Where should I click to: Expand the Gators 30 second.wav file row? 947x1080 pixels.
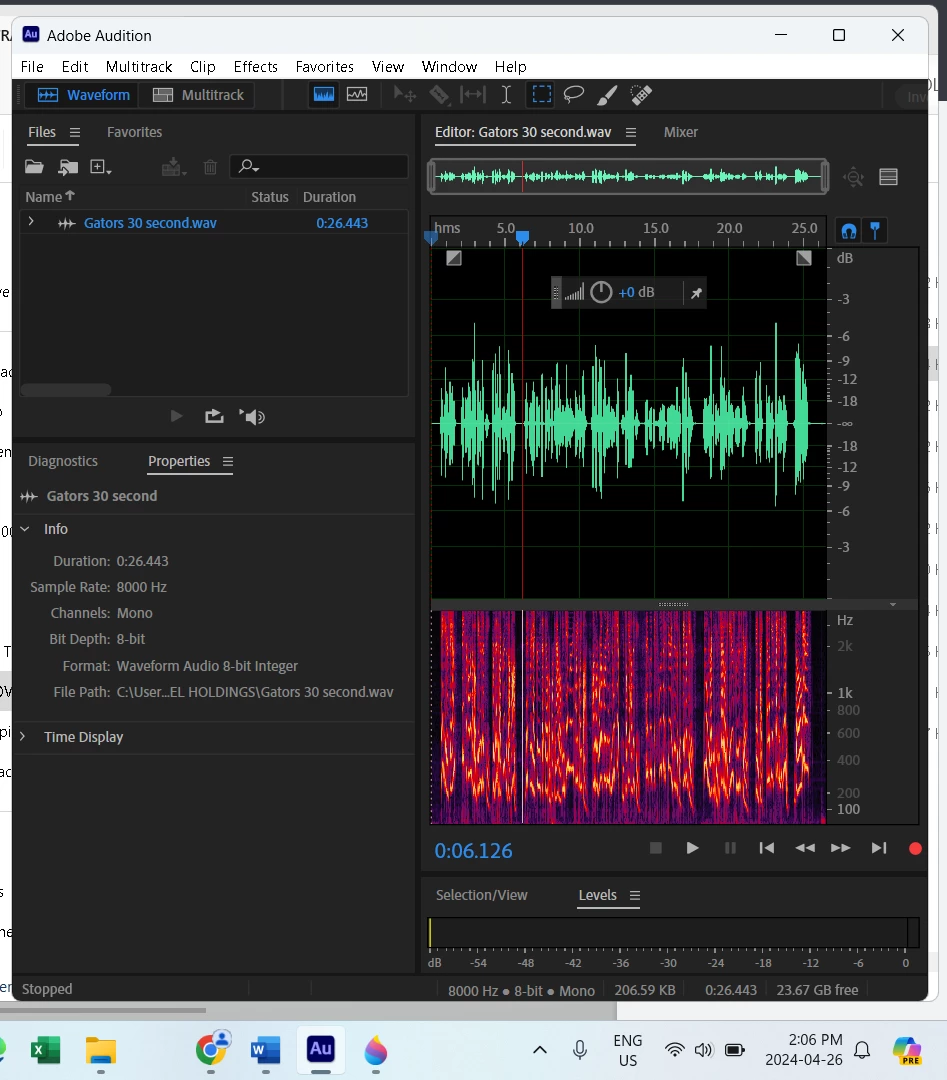(31, 222)
